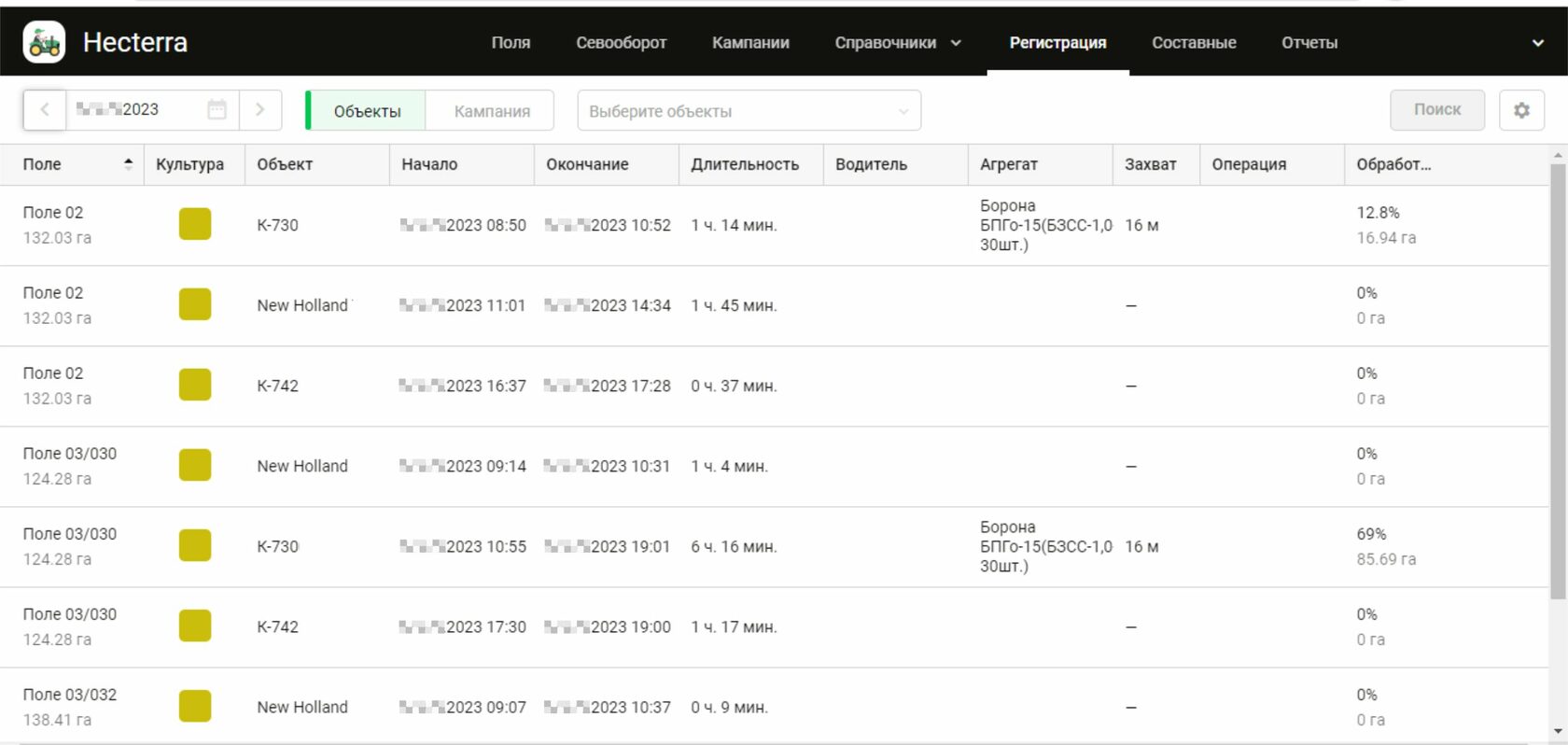1568x745 pixels.
Task: Open the calendar date picker icon
Action: [217, 110]
